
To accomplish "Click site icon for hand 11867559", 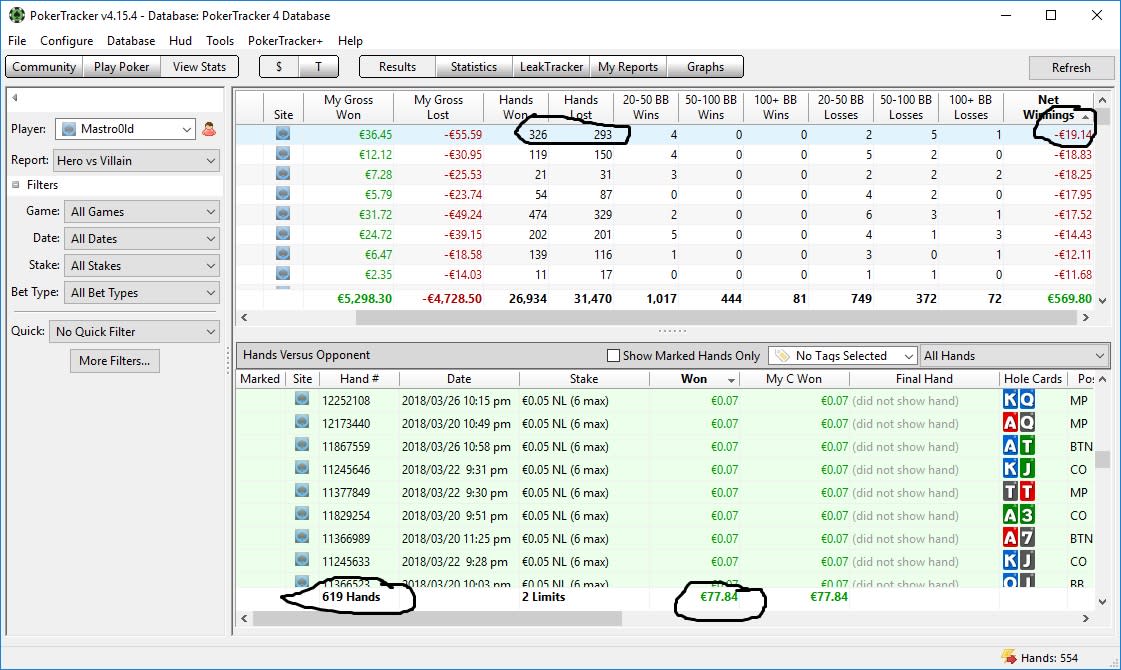I will 302,445.
